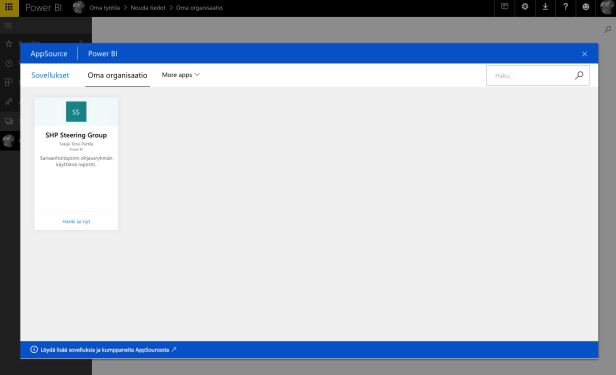The width and height of the screenshot is (616, 375).
Task: Click the SS app tile icon
Action: [76, 112]
